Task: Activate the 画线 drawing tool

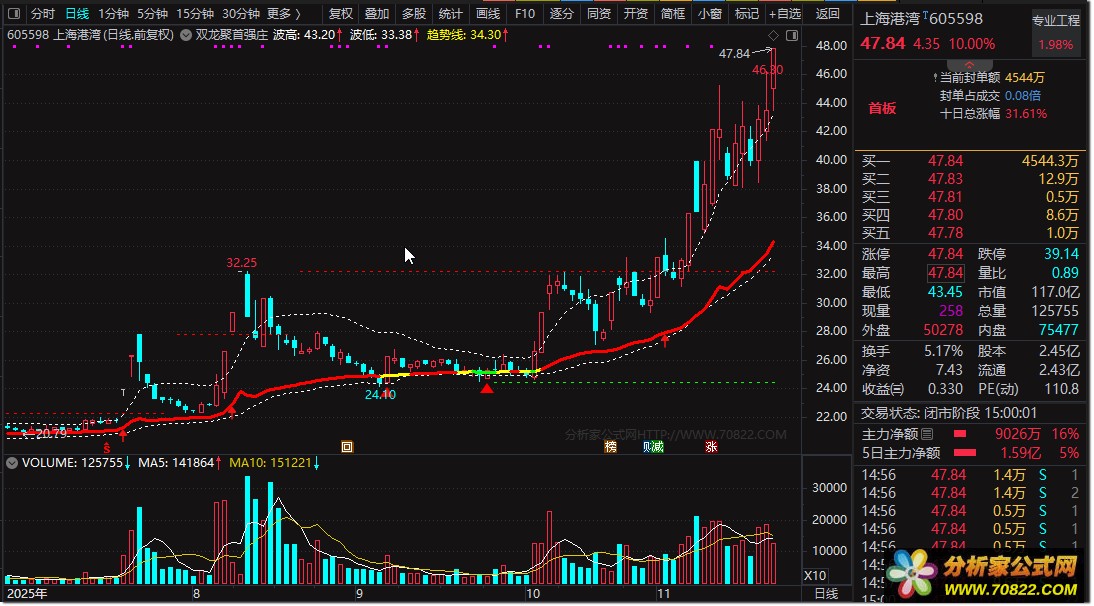Action: [x=487, y=13]
